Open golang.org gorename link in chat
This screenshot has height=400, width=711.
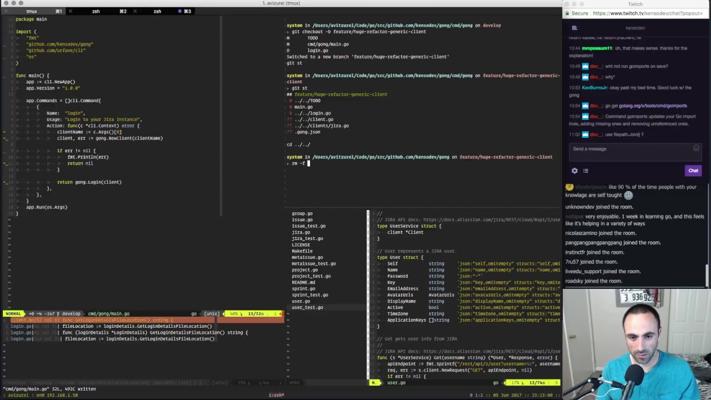point(650,105)
